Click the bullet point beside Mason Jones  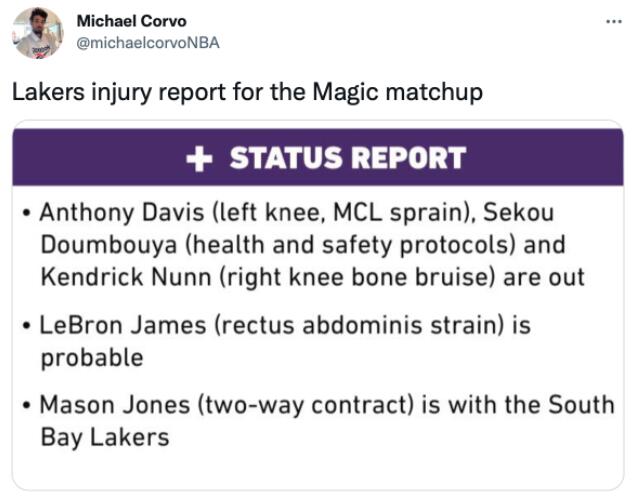(27, 405)
